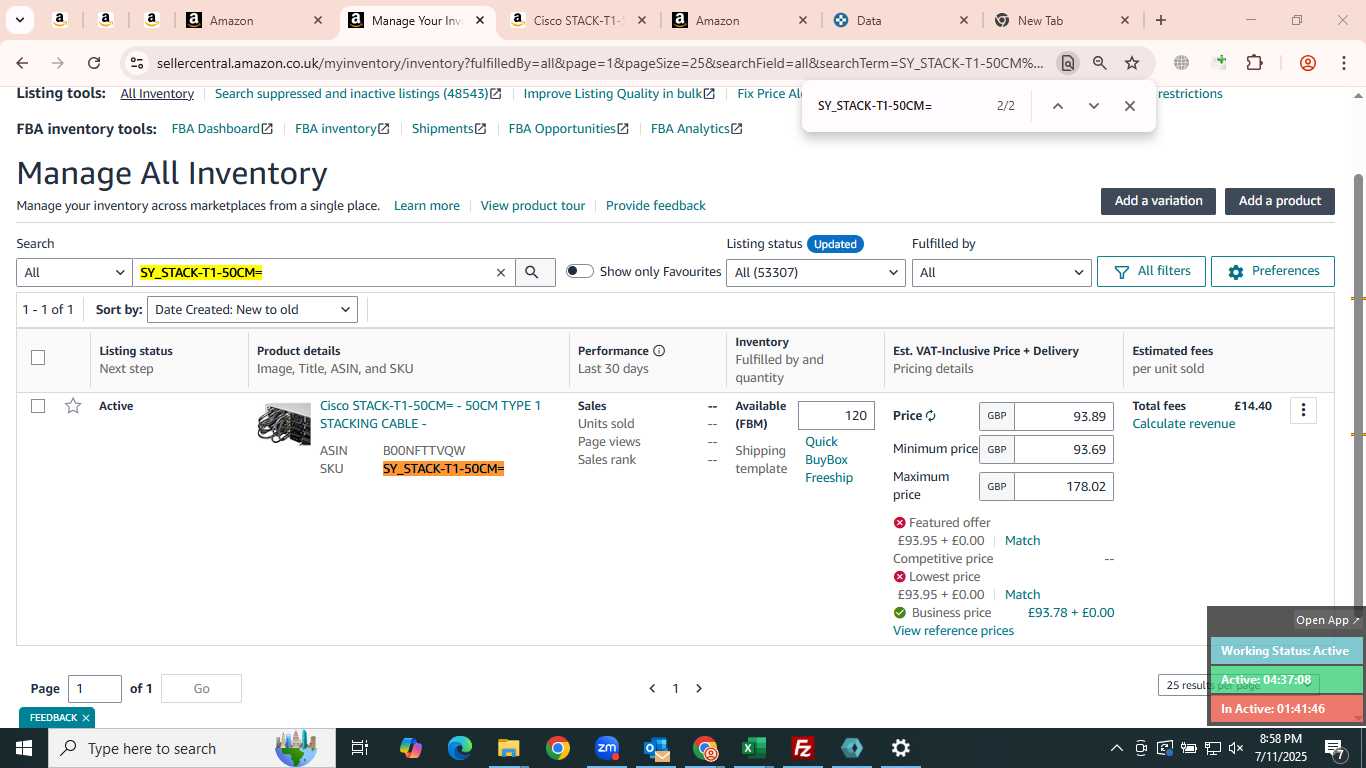
Task: Open FBA Opportunities link
Action: 568,129
